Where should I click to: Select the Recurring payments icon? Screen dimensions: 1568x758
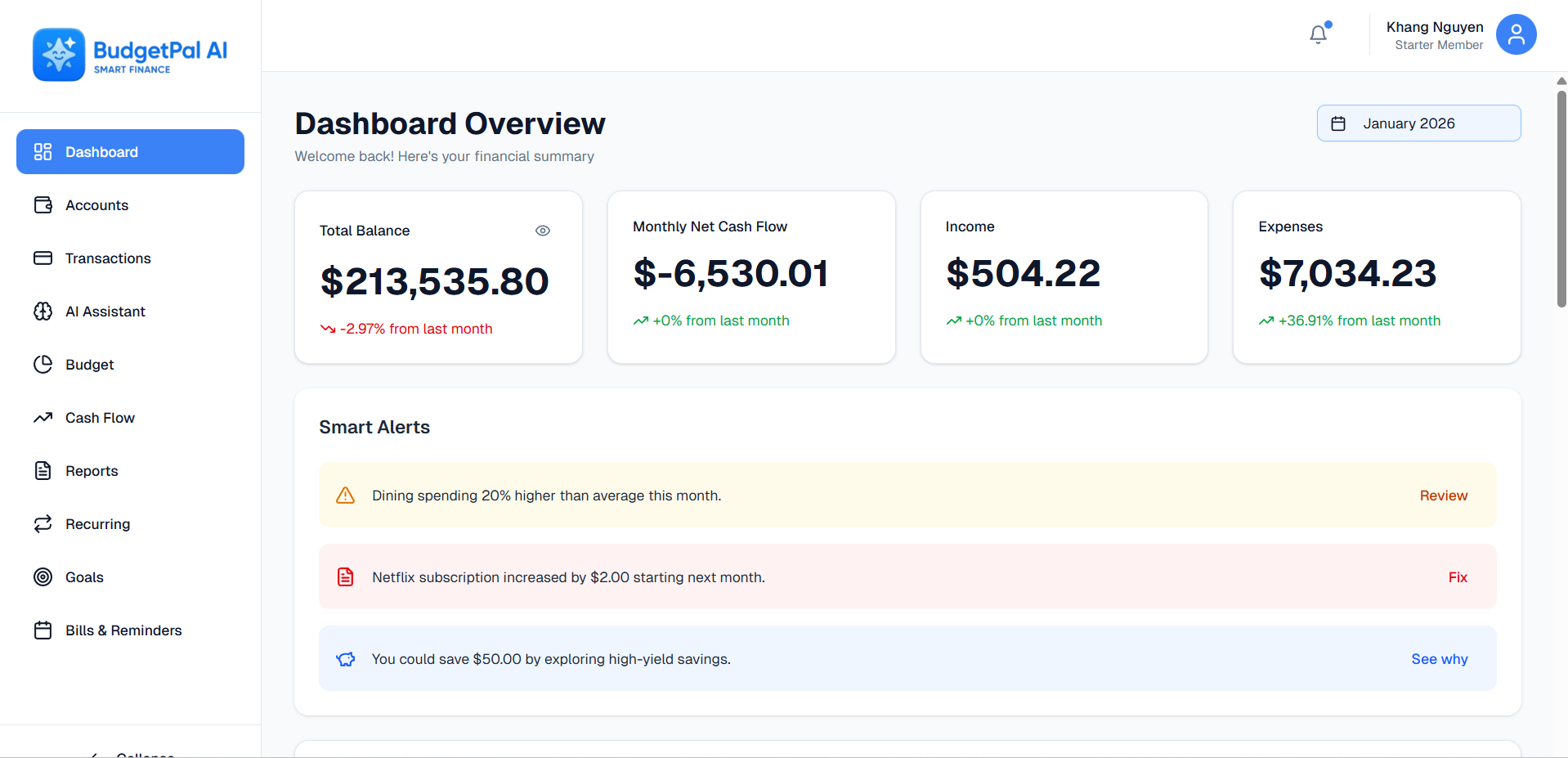(43, 523)
